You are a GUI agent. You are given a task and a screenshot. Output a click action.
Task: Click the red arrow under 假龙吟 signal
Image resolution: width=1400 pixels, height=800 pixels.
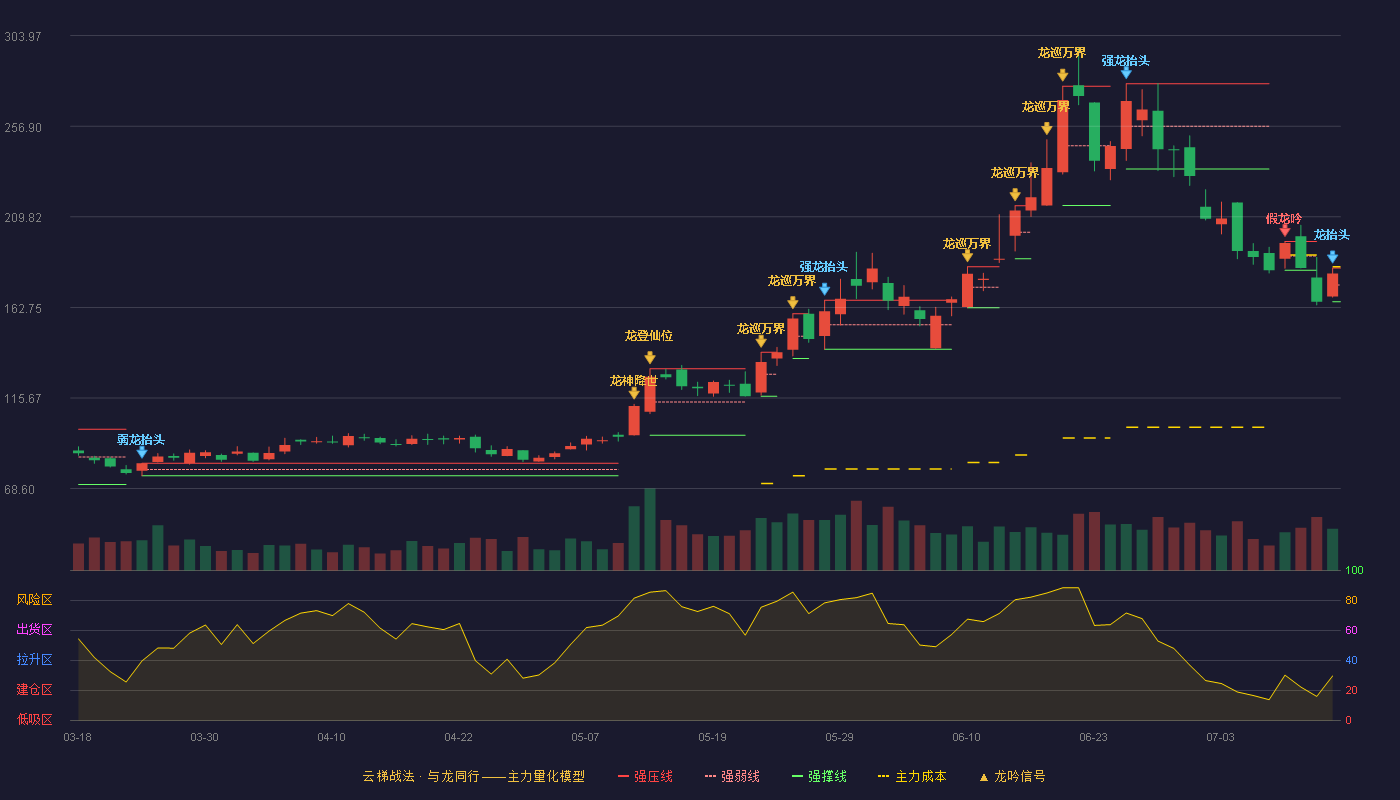click(x=1285, y=230)
